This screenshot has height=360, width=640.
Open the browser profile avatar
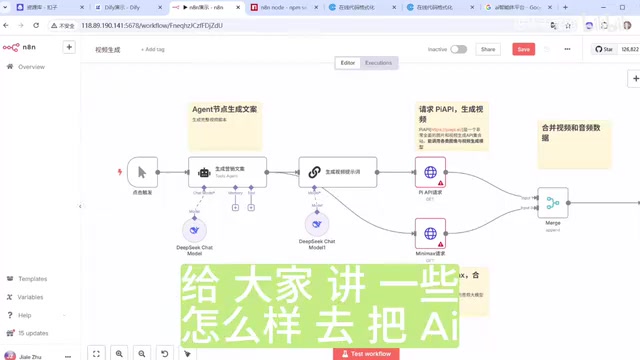(x=627, y=26)
